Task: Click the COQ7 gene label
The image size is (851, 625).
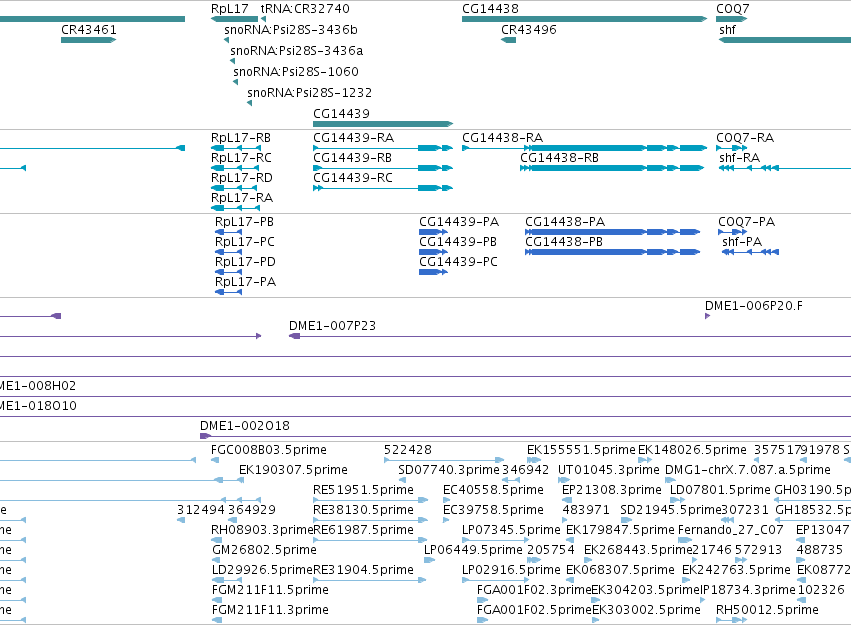Action: tap(733, 9)
